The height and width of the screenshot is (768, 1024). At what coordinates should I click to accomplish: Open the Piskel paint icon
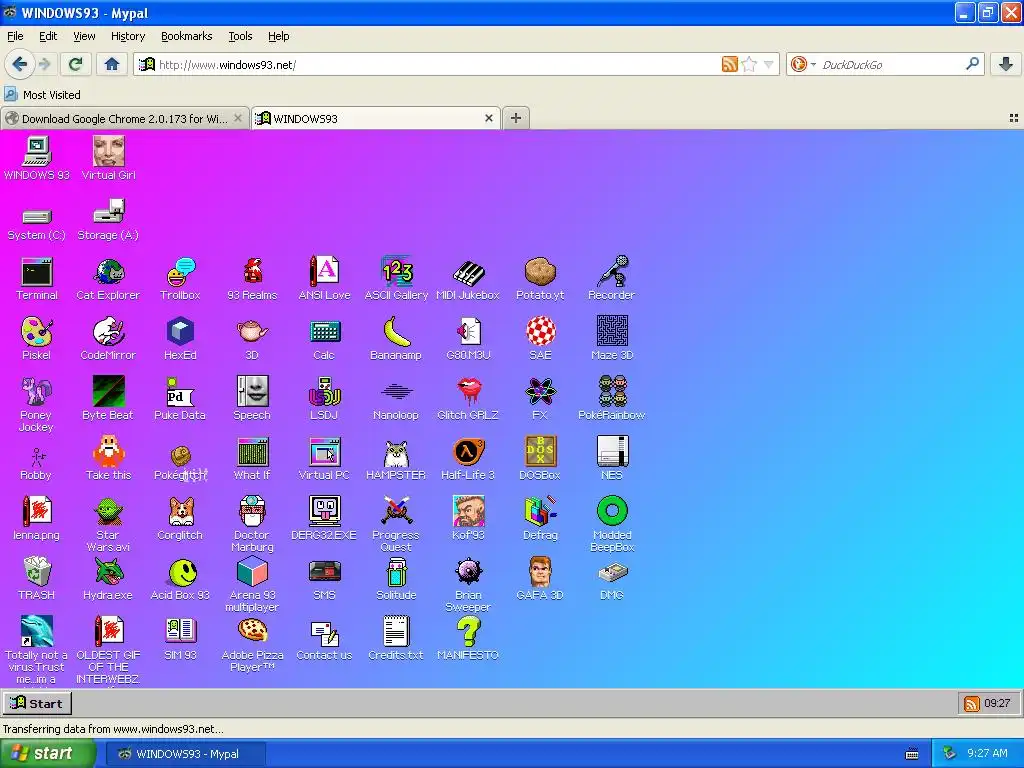tap(37, 339)
